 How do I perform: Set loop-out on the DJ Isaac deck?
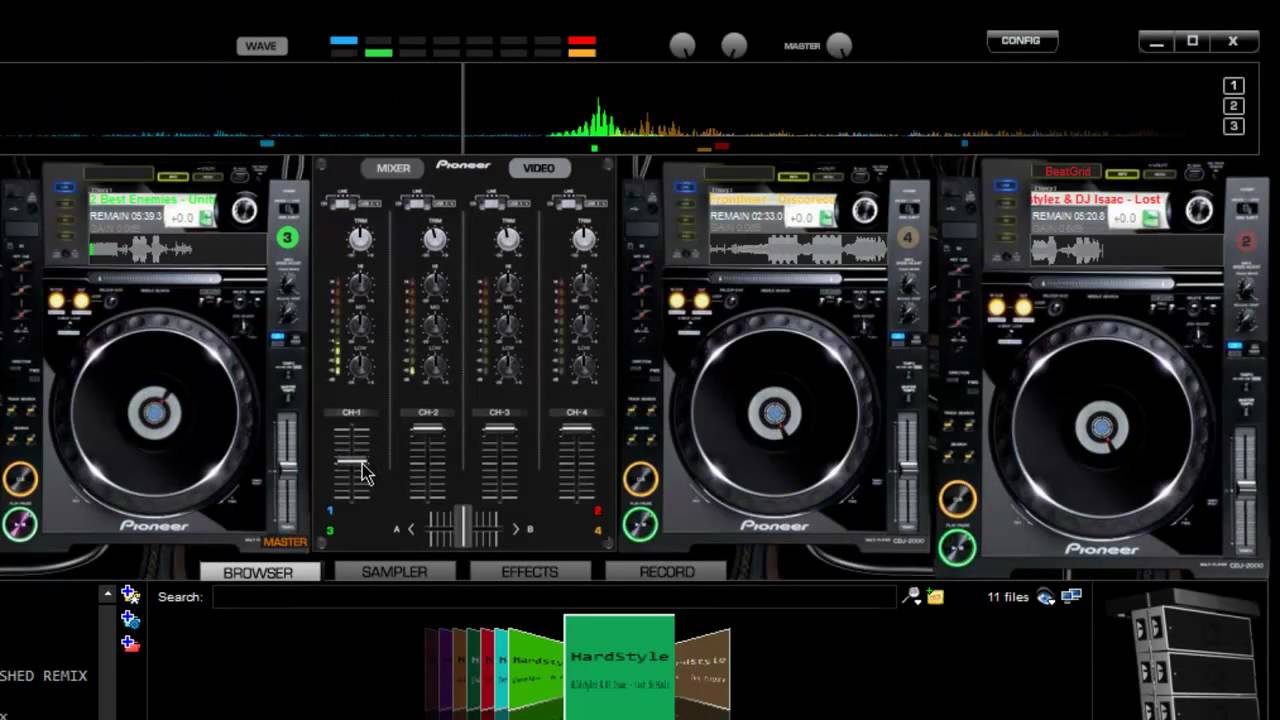click(1022, 307)
